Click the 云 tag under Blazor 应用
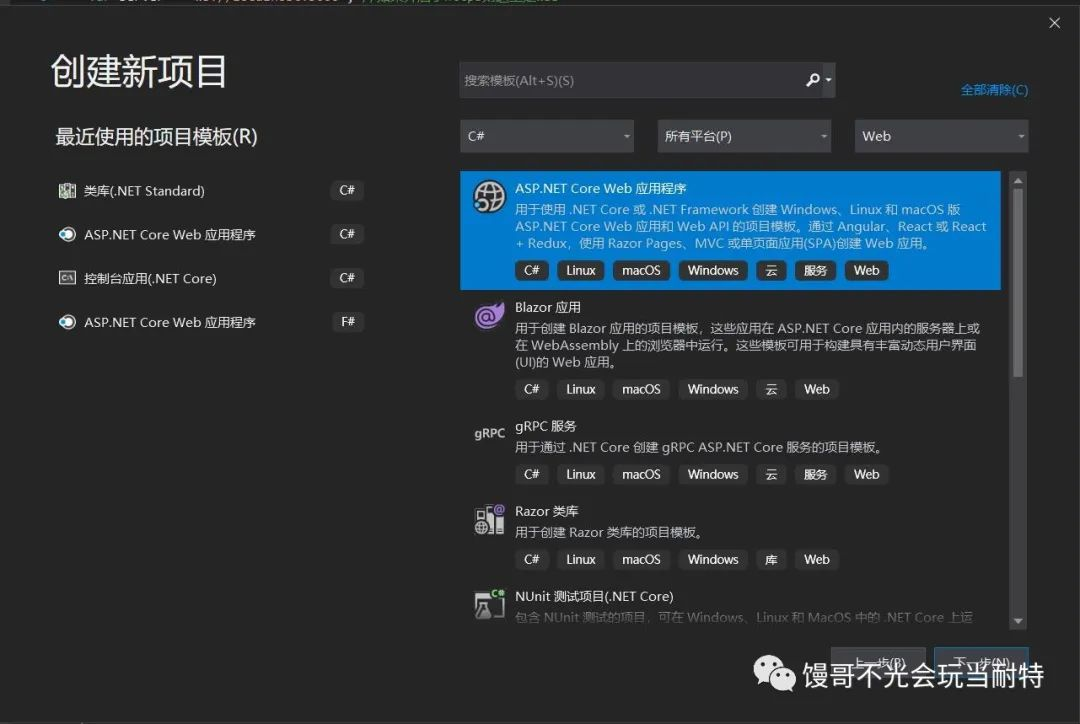 (x=771, y=389)
